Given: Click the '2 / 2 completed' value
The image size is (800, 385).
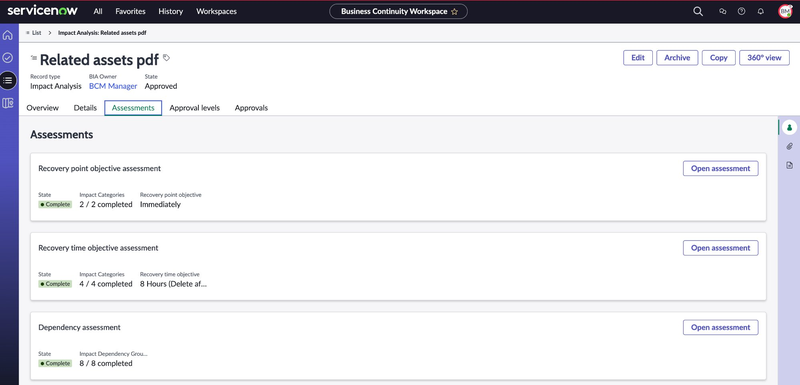Looking at the screenshot, I should point(106,204).
